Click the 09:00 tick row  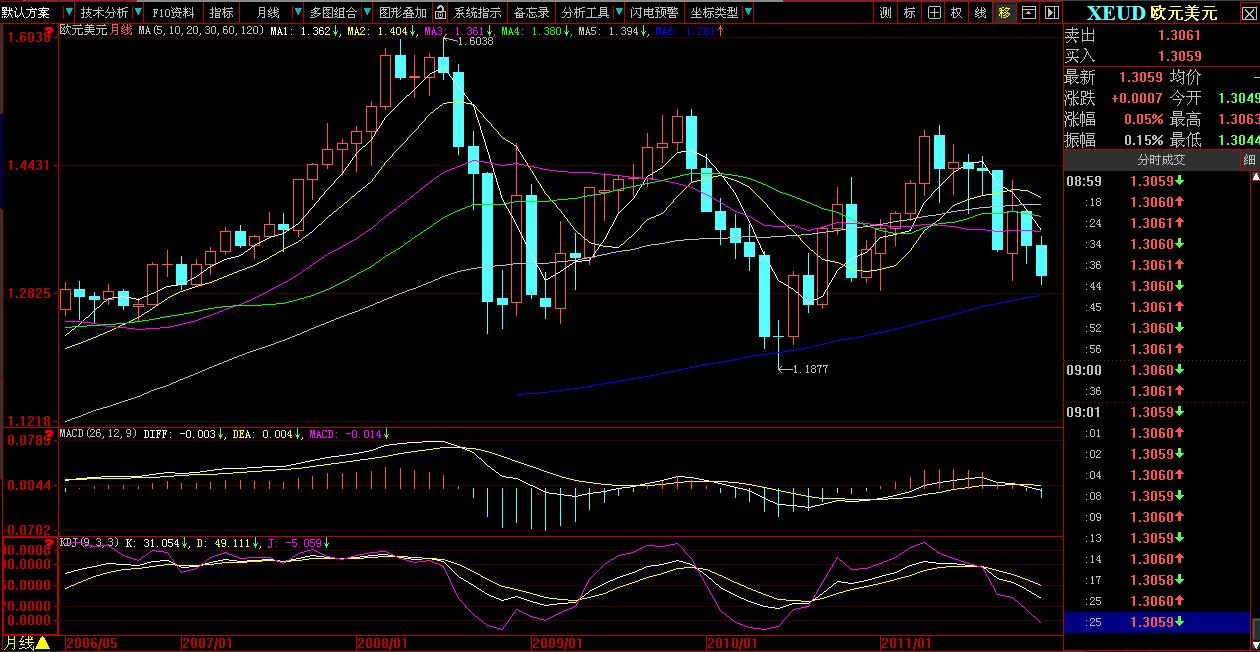coord(1156,370)
